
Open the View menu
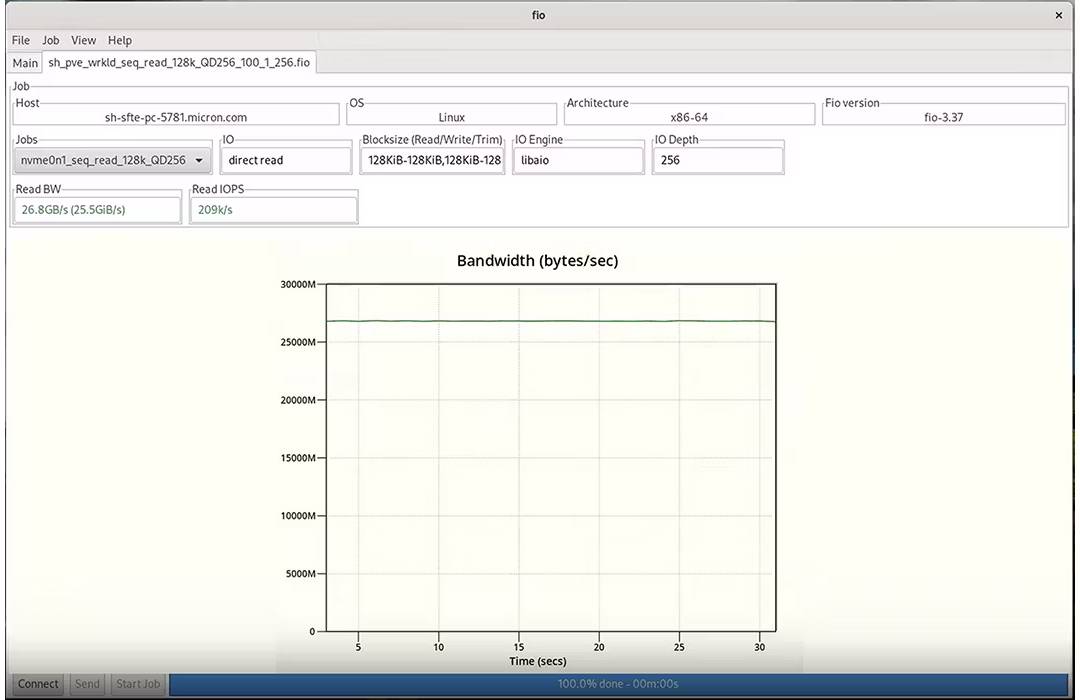tap(83, 40)
